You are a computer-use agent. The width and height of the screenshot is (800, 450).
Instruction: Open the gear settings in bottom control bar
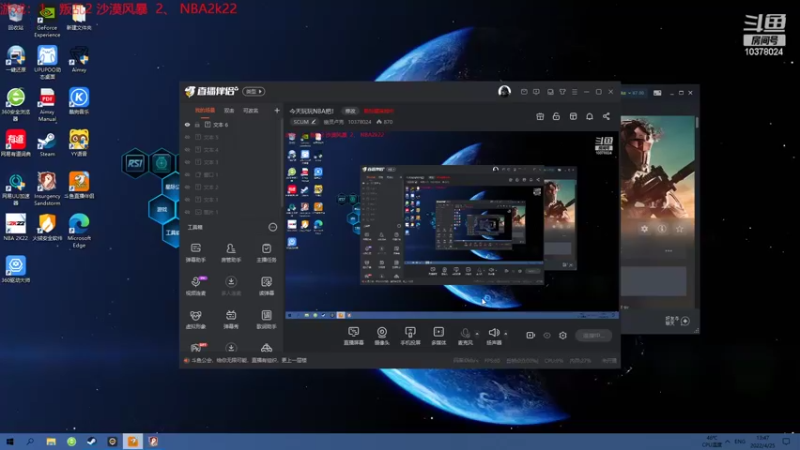pos(563,335)
